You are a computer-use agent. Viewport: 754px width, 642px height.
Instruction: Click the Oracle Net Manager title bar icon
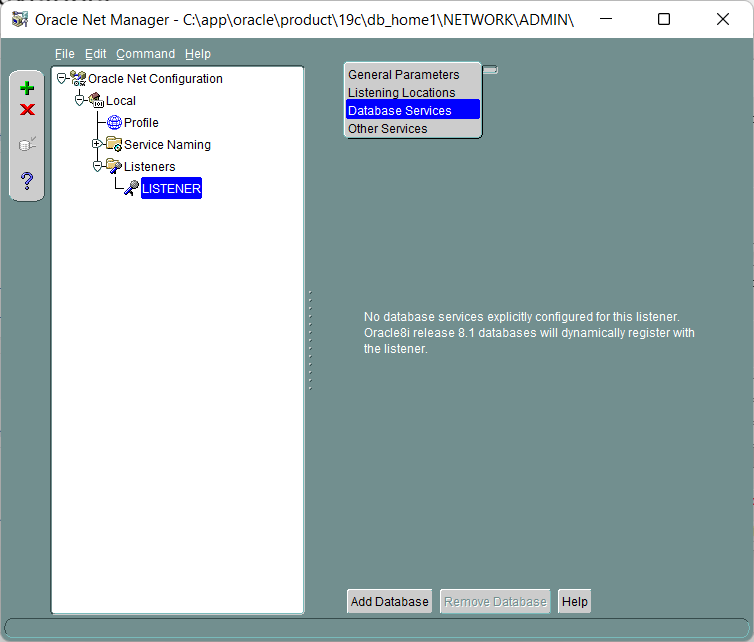[x=20, y=19]
